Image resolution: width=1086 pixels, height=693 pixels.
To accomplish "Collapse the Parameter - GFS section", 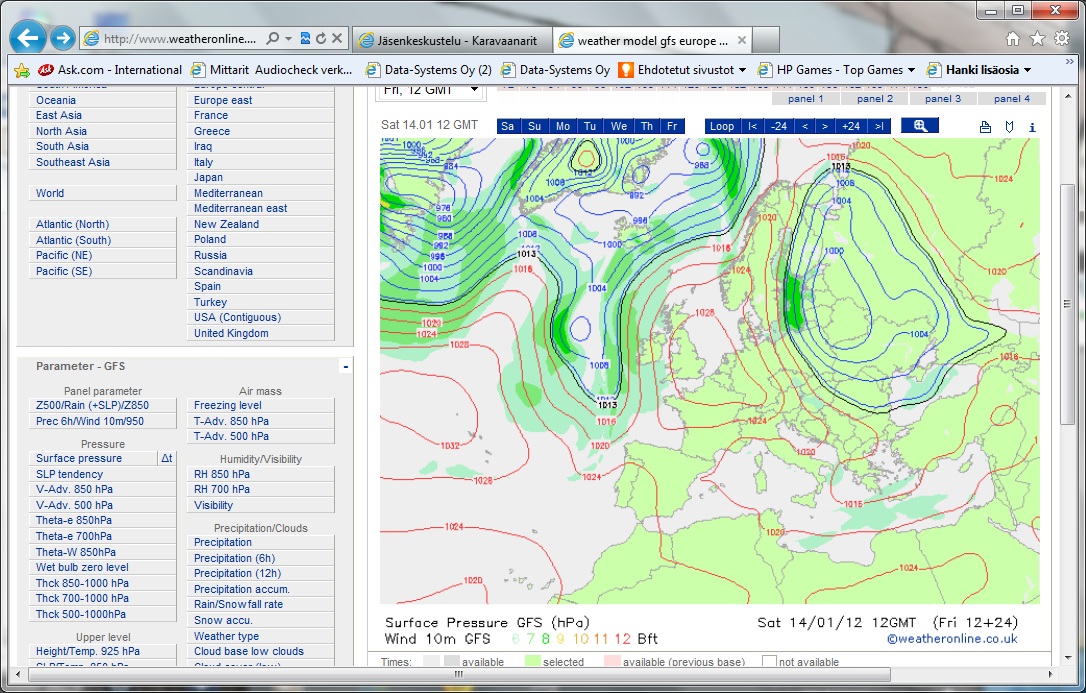I will click(346, 367).
